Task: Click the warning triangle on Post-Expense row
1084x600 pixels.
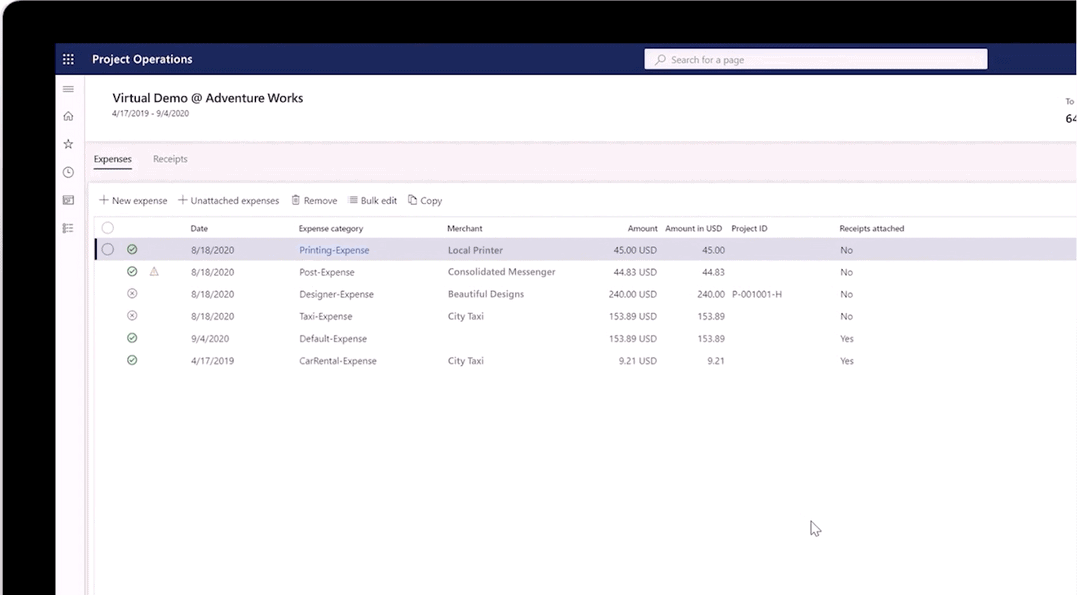Action: point(154,272)
